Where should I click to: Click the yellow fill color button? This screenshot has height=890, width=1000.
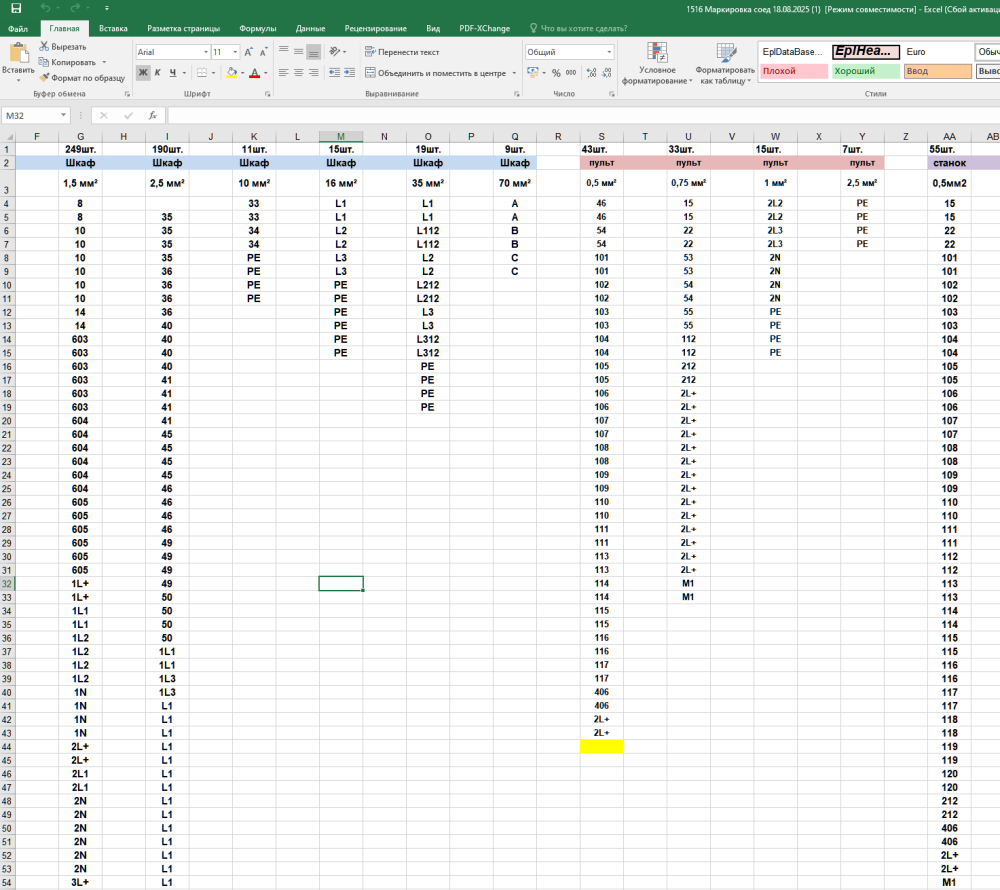point(230,72)
